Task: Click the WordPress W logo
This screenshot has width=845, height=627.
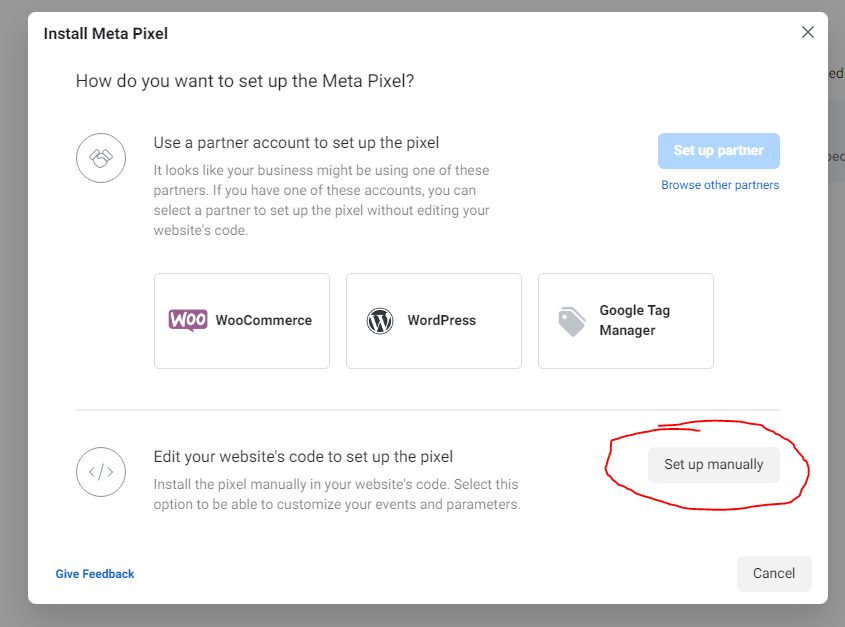Action: click(380, 321)
